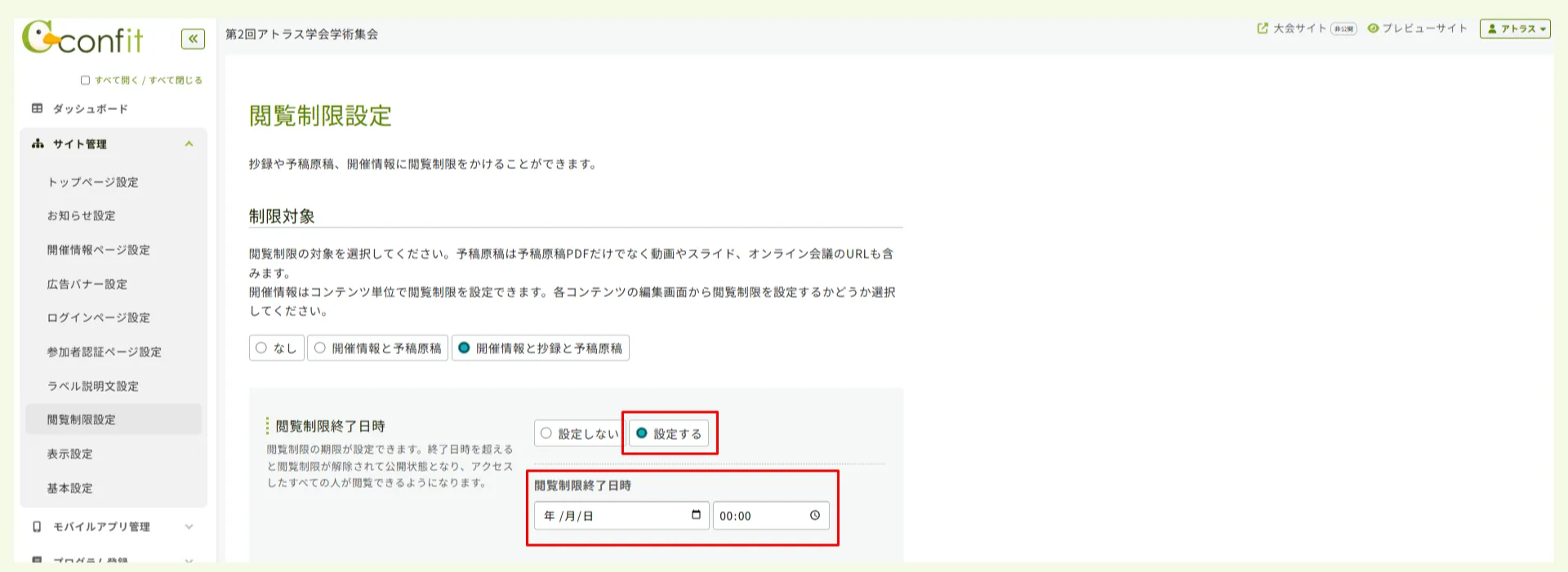
Task: Open ログインページ設定 menu item
Action: tap(98, 317)
